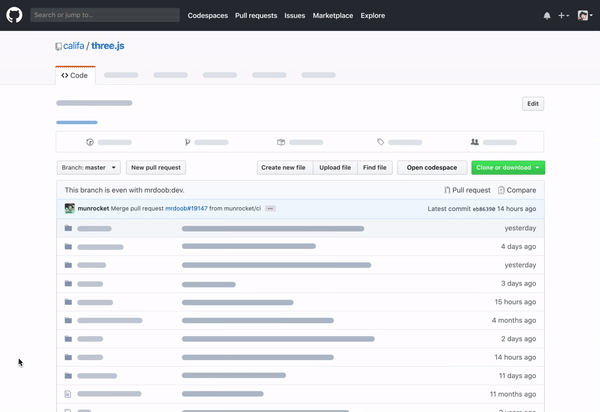The width and height of the screenshot is (600, 412).
Task: Click the folder icon in first file row
Action: (68, 228)
